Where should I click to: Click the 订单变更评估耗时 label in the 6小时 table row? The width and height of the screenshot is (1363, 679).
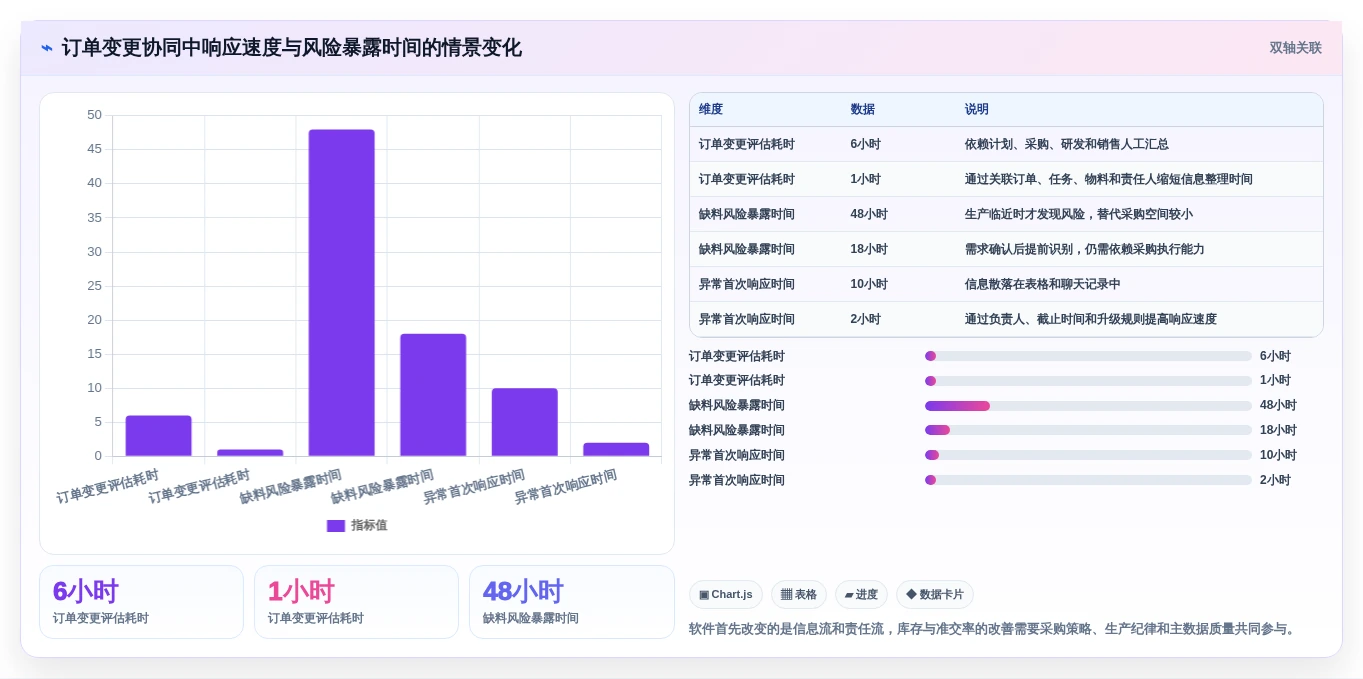tap(747, 144)
